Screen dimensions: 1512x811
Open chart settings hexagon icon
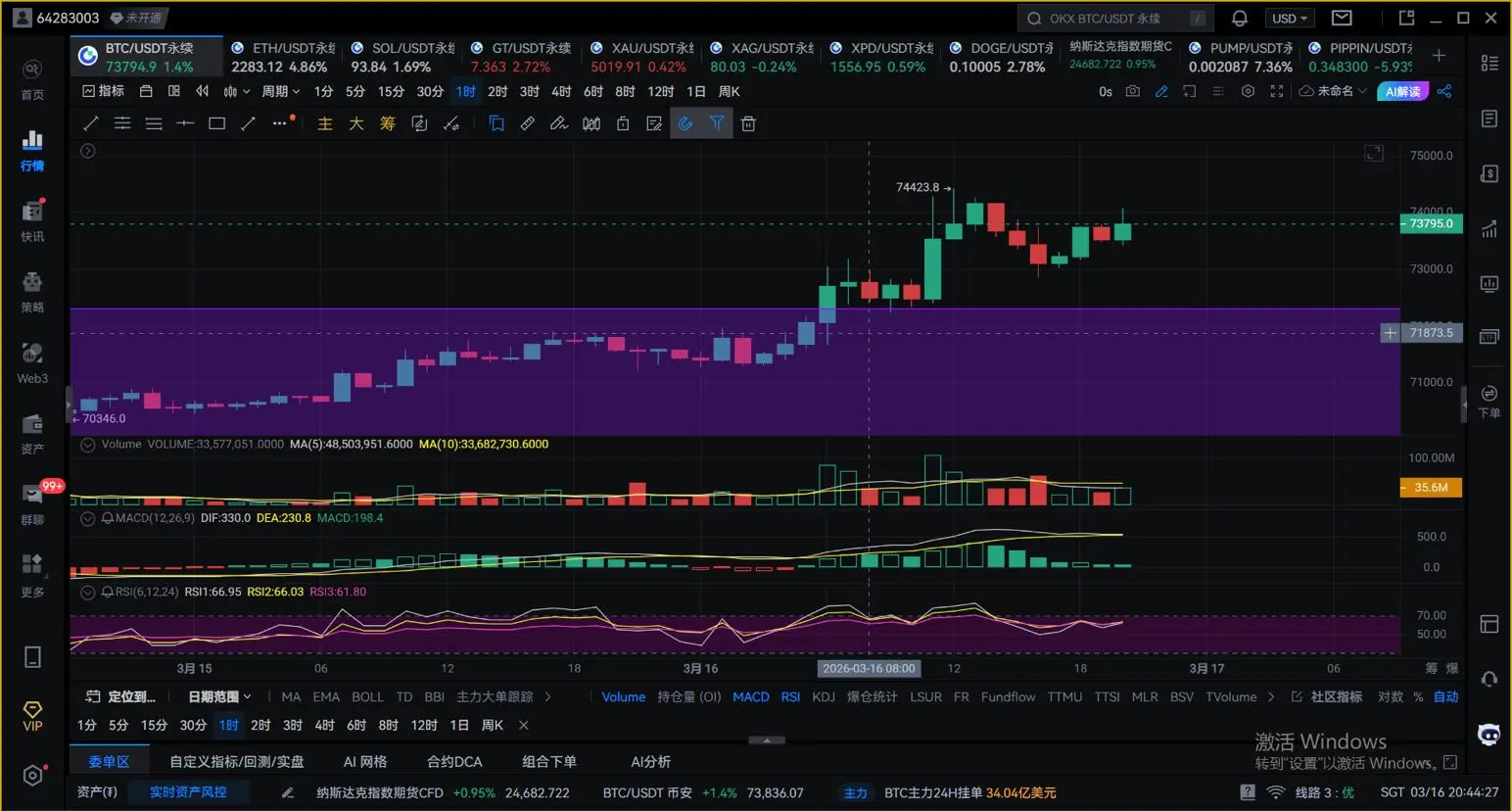pos(1248,91)
